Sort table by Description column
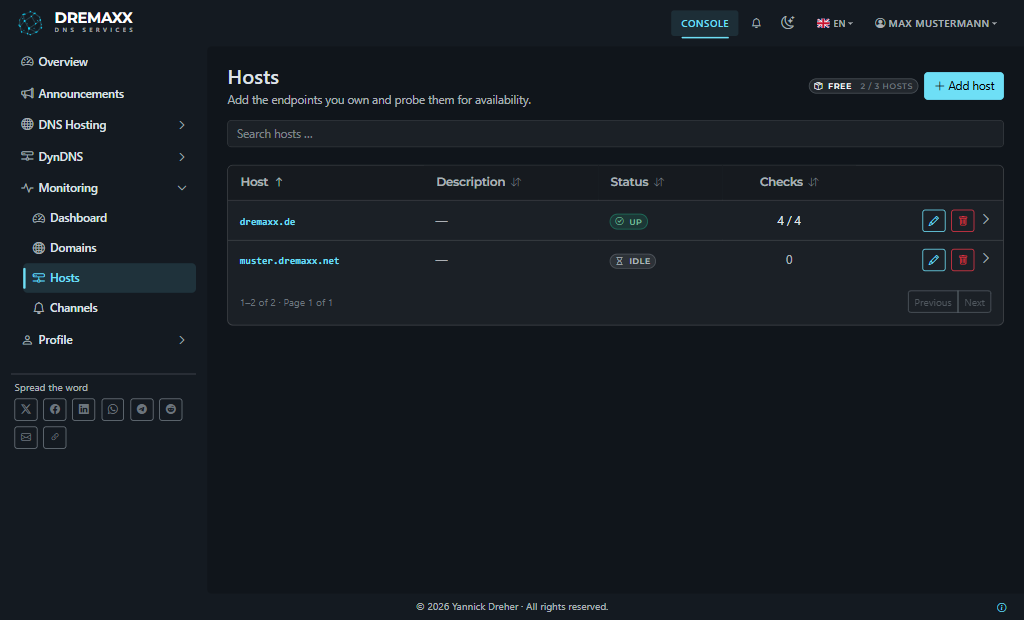 478,182
